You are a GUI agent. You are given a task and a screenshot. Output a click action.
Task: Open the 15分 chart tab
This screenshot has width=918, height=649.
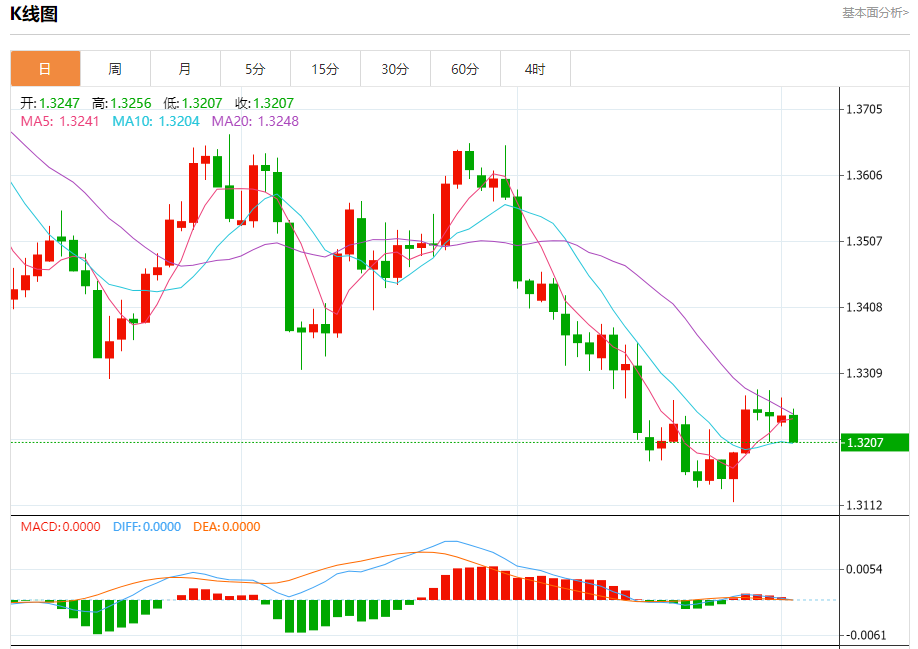(x=326, y=69)
